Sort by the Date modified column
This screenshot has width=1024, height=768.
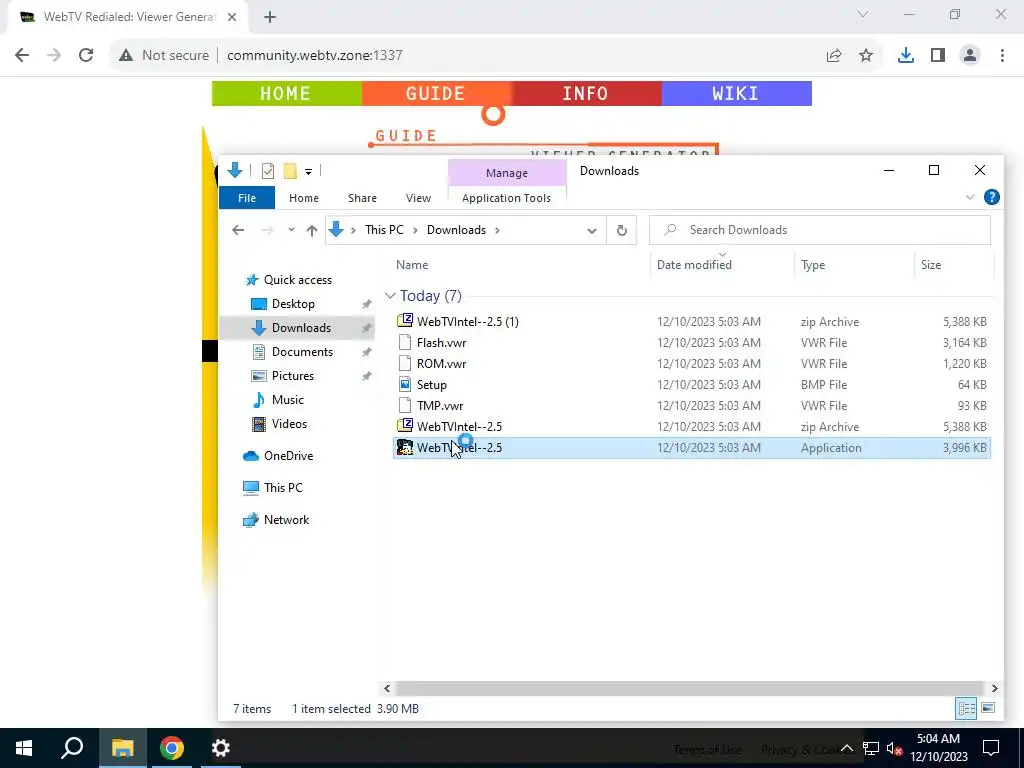click(694, 264)
